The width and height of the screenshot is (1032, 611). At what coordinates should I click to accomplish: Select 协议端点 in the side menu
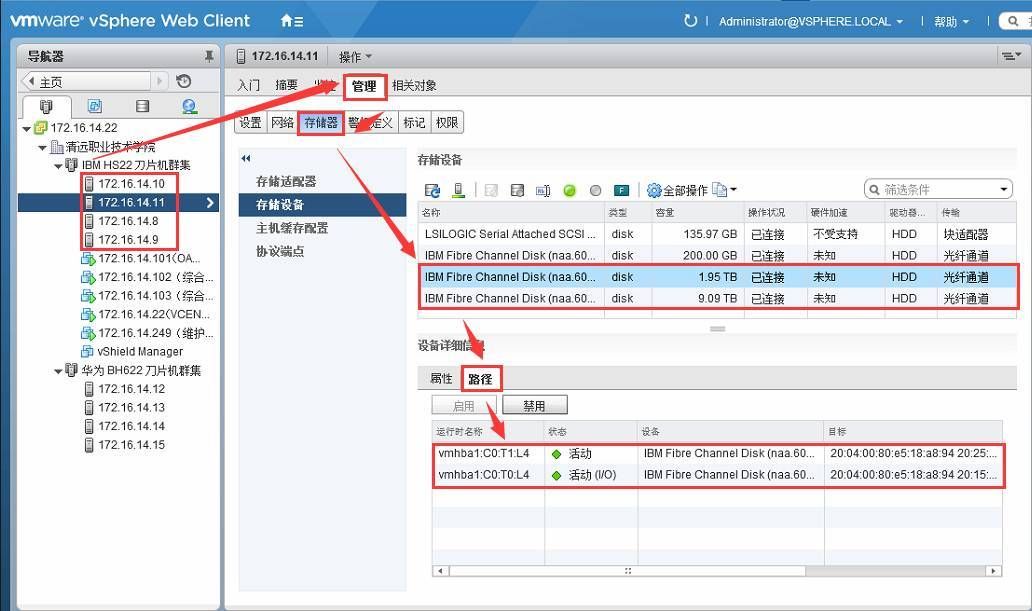(322, 252)
